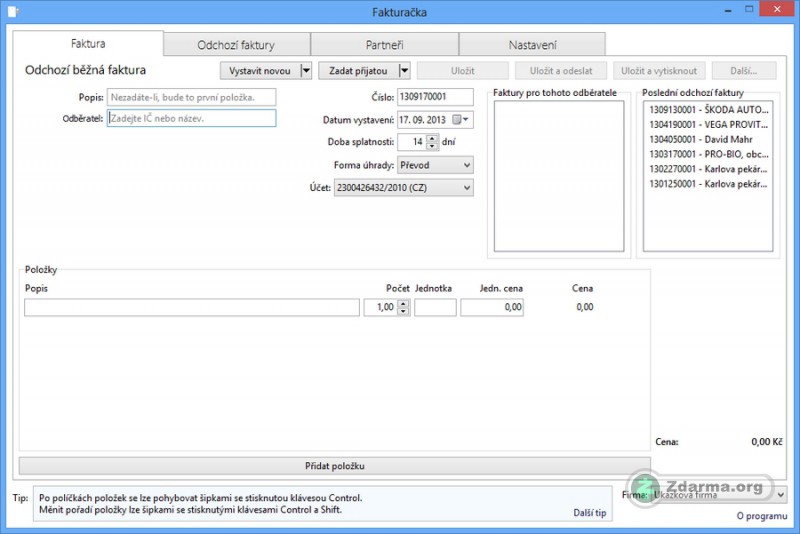Decrease Doba splatnosti days with down arrow
Screen dimensions: 800x534
432,146
